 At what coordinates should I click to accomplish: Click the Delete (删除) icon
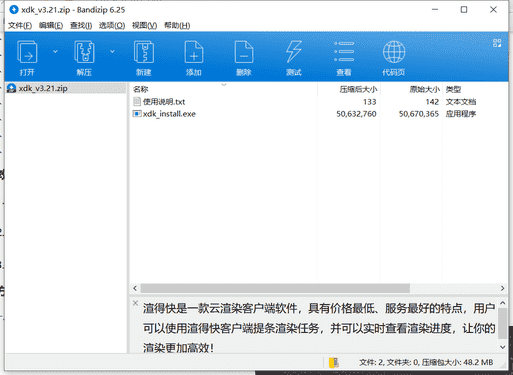tap(244, 52)
